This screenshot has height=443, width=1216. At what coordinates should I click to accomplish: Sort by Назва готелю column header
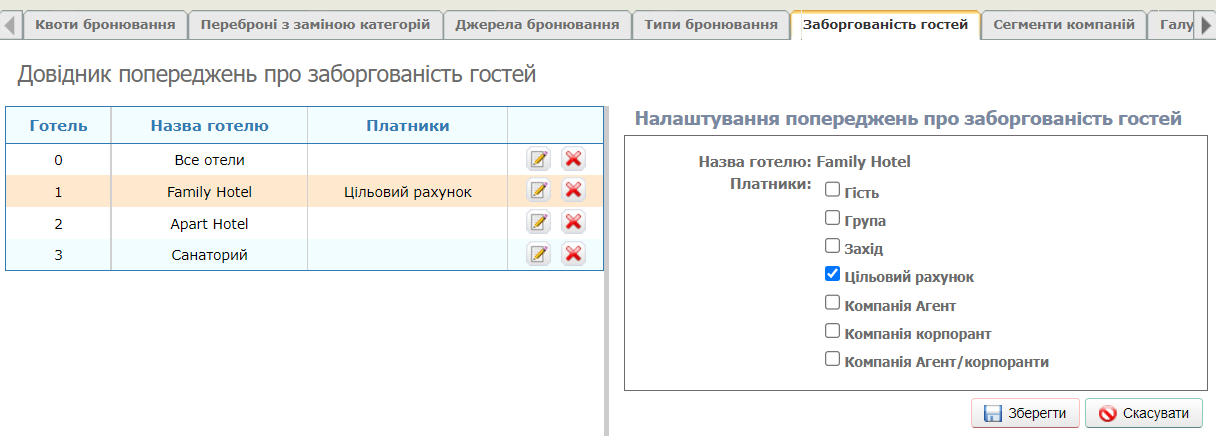point(209,126)
